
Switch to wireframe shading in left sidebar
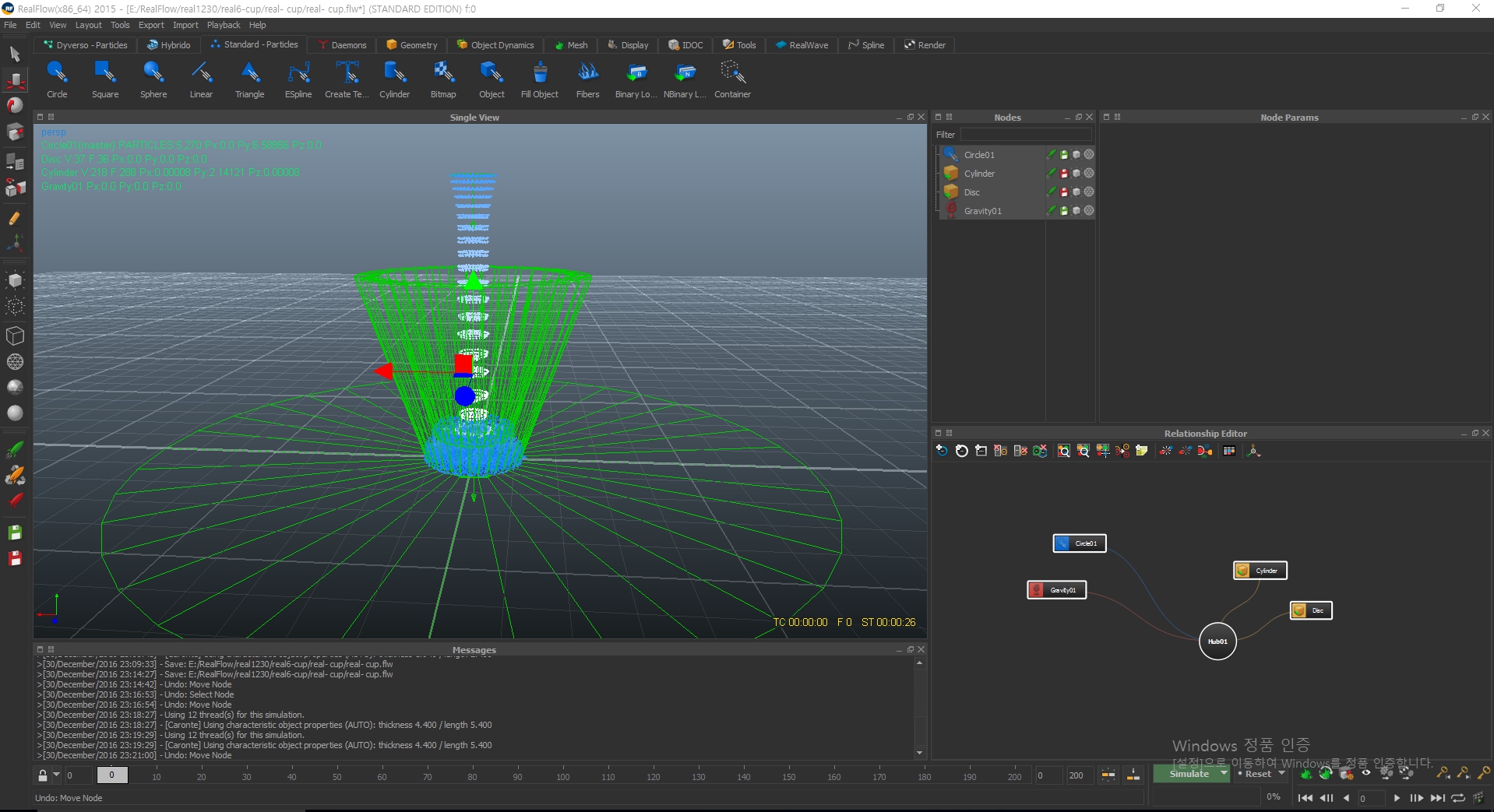tap(15, 362)
